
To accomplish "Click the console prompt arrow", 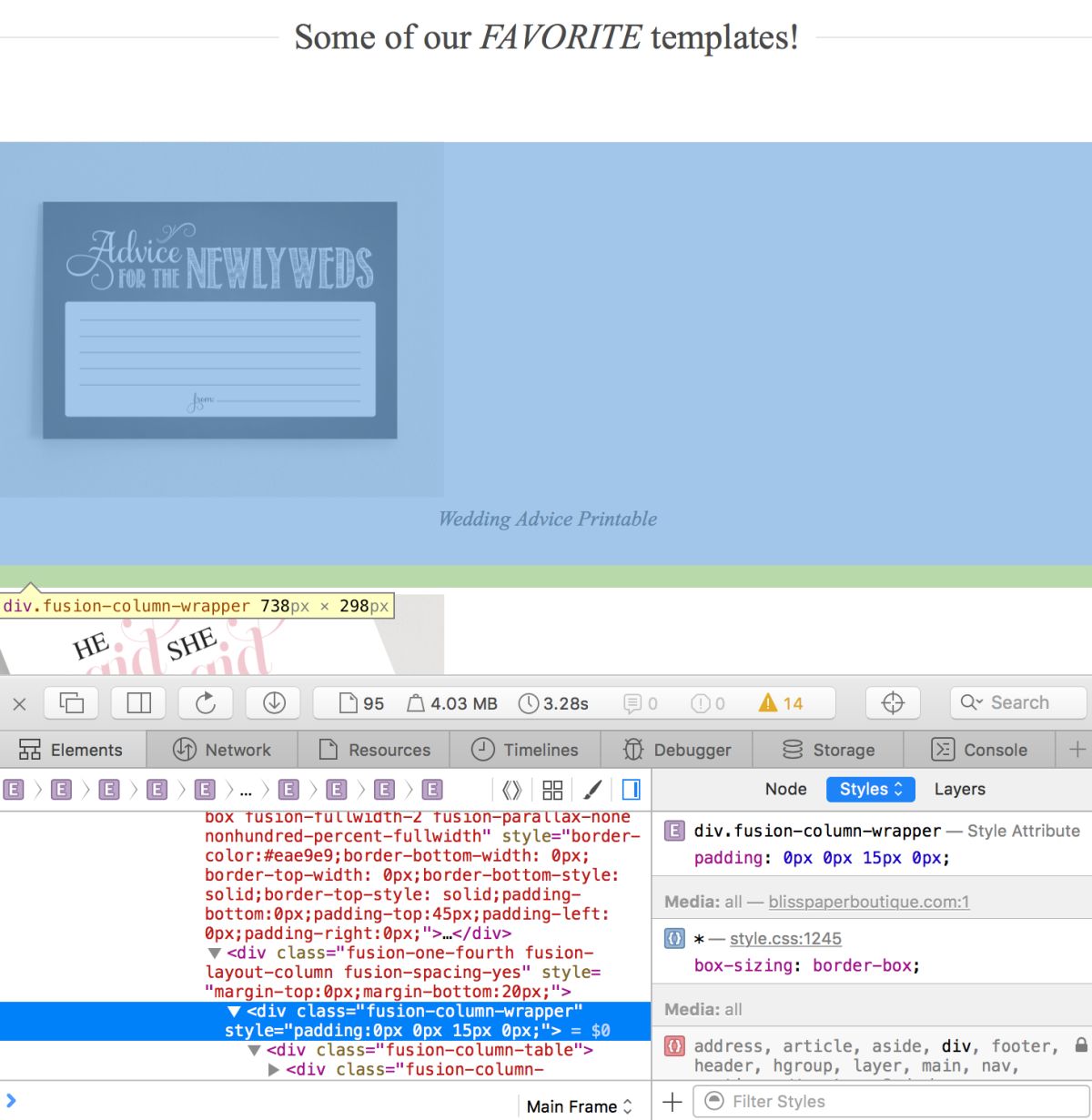I will pyautogui.click(x=11, y=1101).
